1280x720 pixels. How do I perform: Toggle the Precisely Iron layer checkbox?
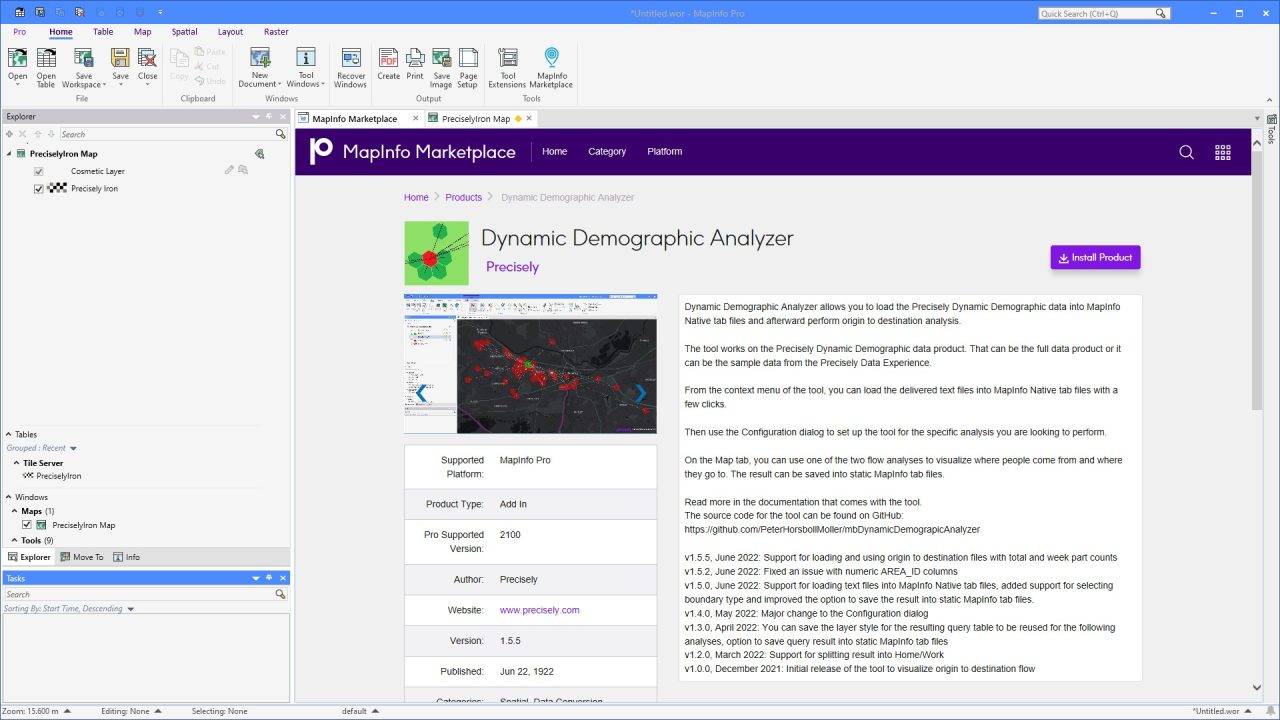(x=39, y=189)
